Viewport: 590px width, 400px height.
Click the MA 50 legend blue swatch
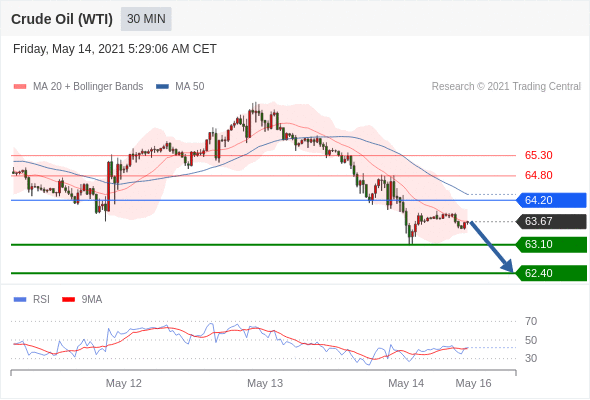162,87
